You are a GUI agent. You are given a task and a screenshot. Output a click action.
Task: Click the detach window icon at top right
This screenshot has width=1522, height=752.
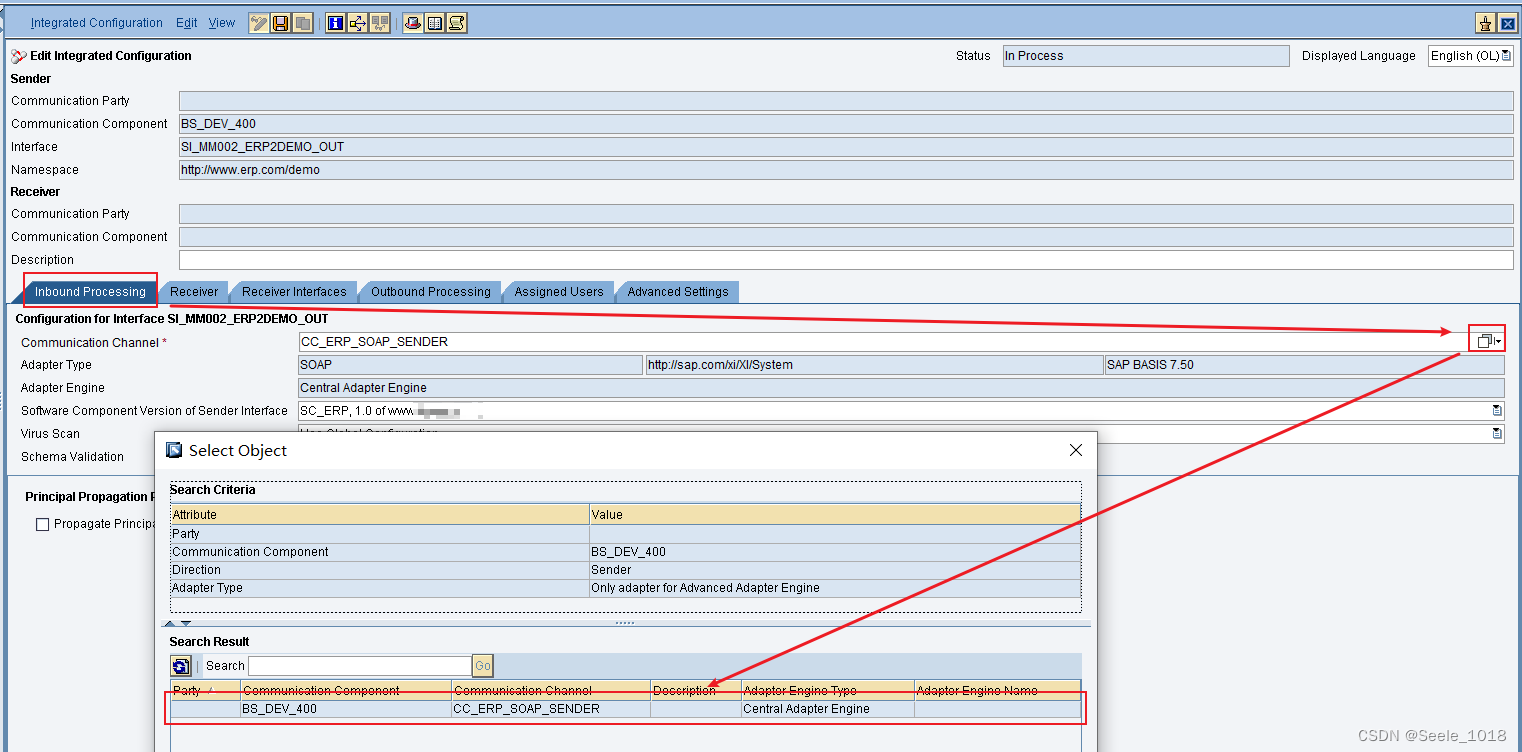coord(1507,24)
